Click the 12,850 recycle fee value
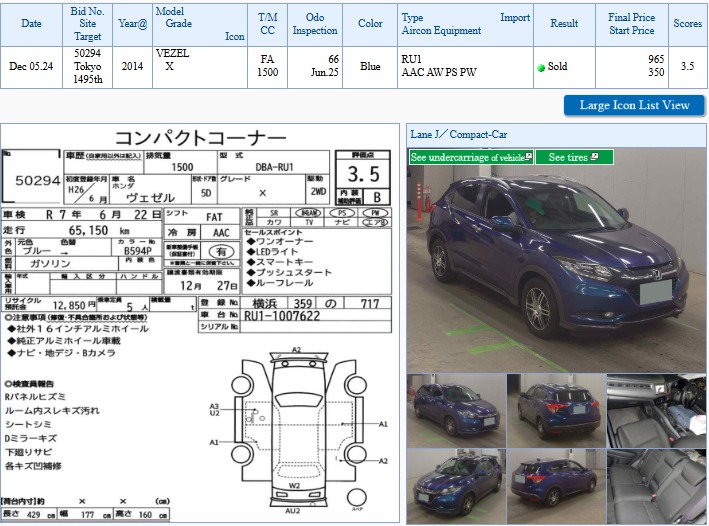709x526 pixels. [69, 305]
